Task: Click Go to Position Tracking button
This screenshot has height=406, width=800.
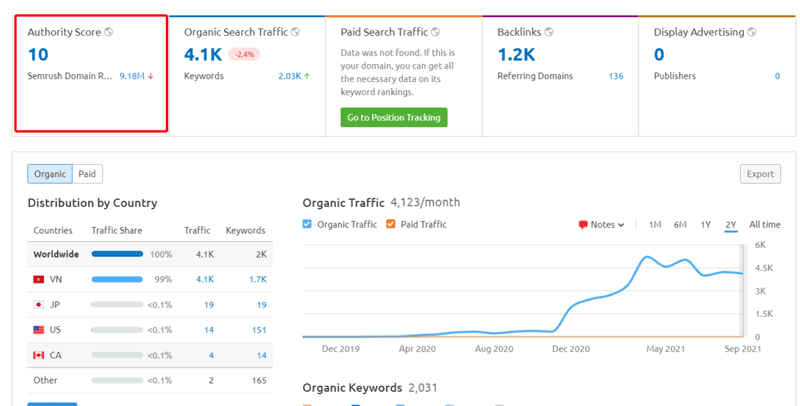Action: [x=394, y=117]
